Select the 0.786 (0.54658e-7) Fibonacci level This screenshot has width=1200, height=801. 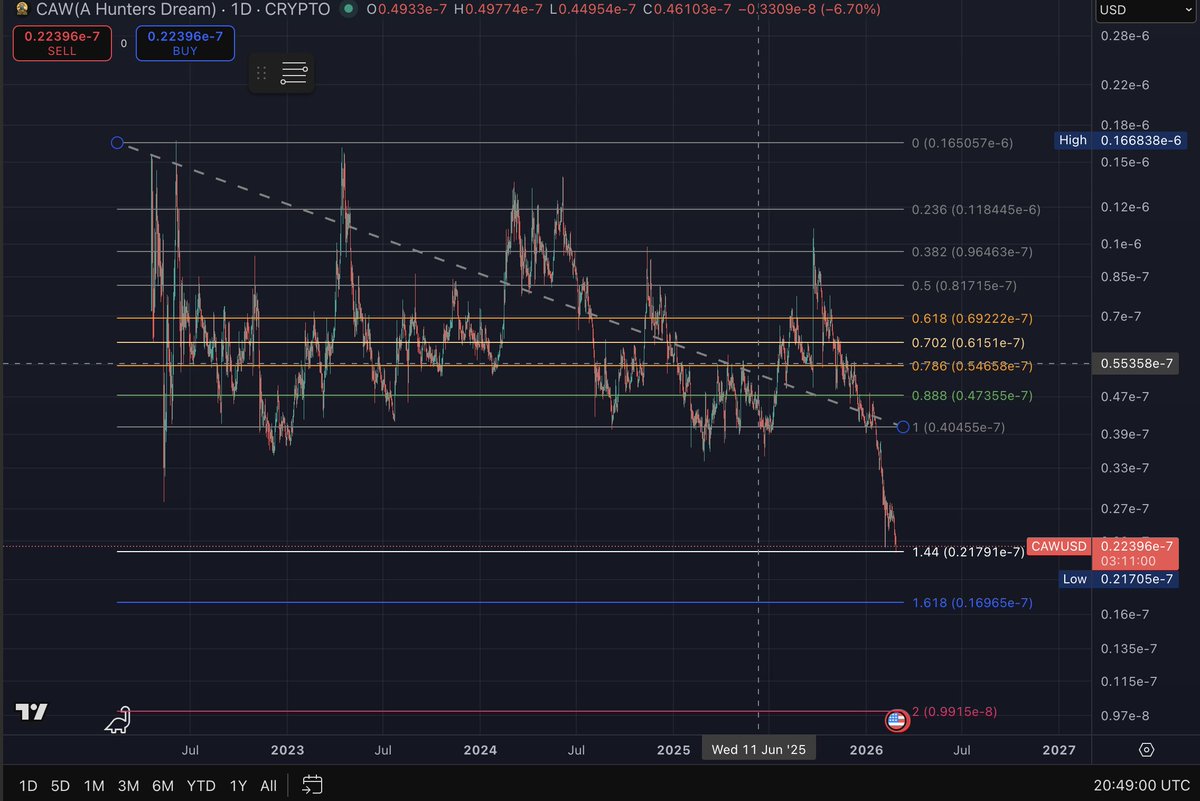pos(972,366)
